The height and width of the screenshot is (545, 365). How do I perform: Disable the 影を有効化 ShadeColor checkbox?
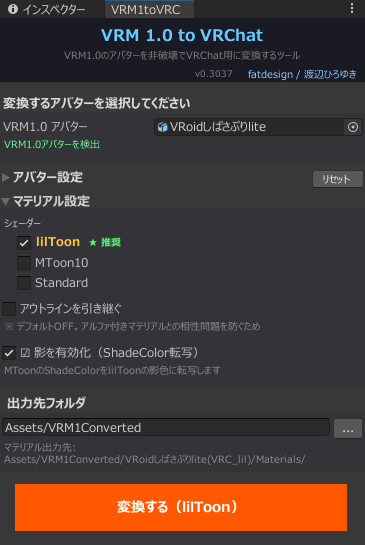click(9, 353)
